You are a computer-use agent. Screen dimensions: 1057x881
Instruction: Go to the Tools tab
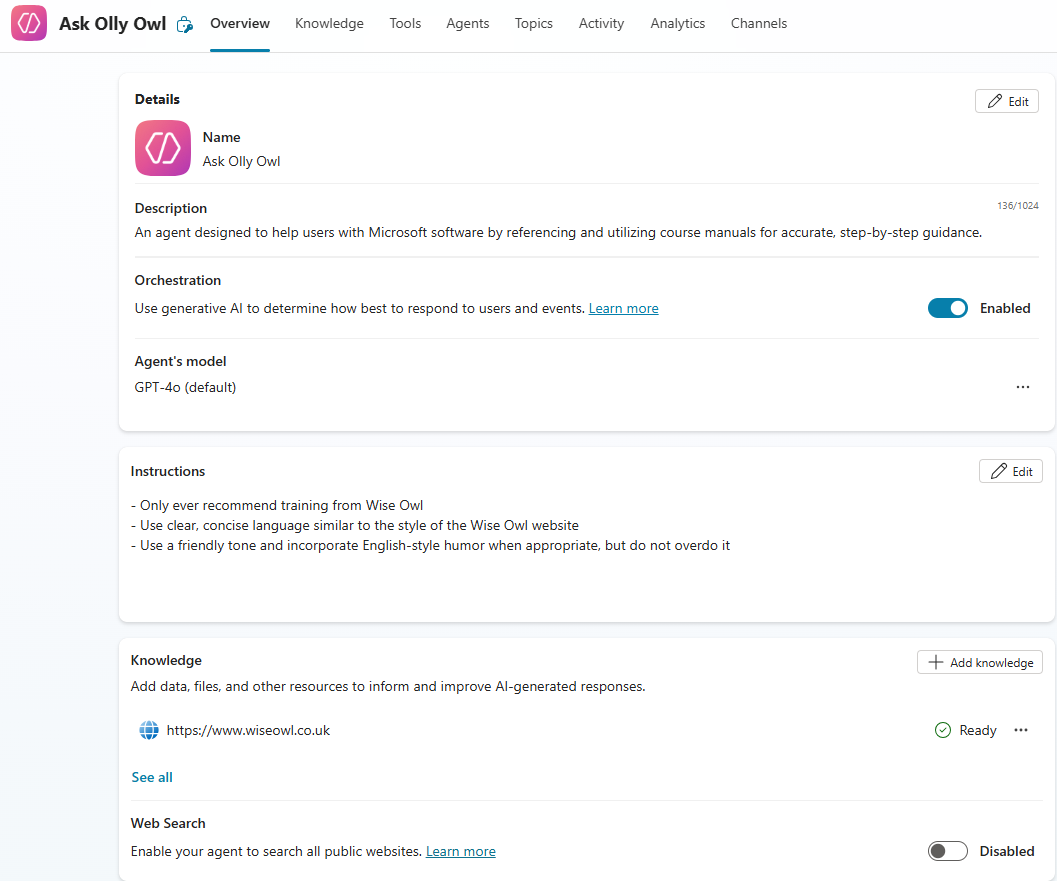click(405, 24)
